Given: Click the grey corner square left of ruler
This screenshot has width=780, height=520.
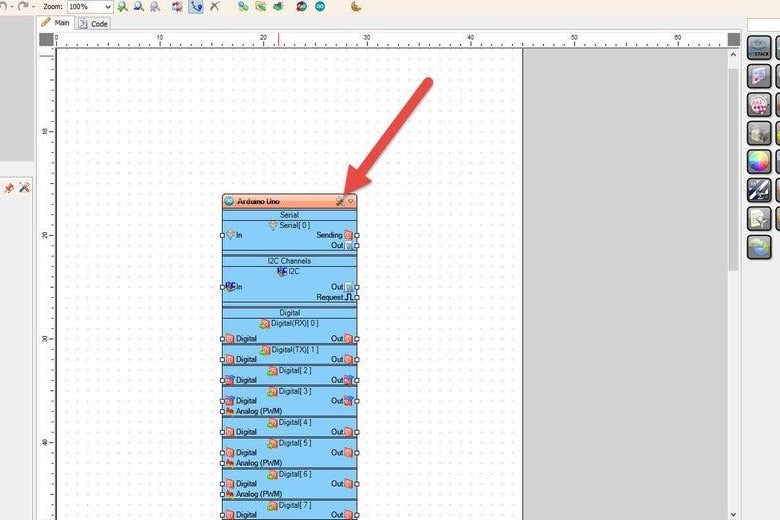Looking at the screenshot, I should (x=46, y=39).
